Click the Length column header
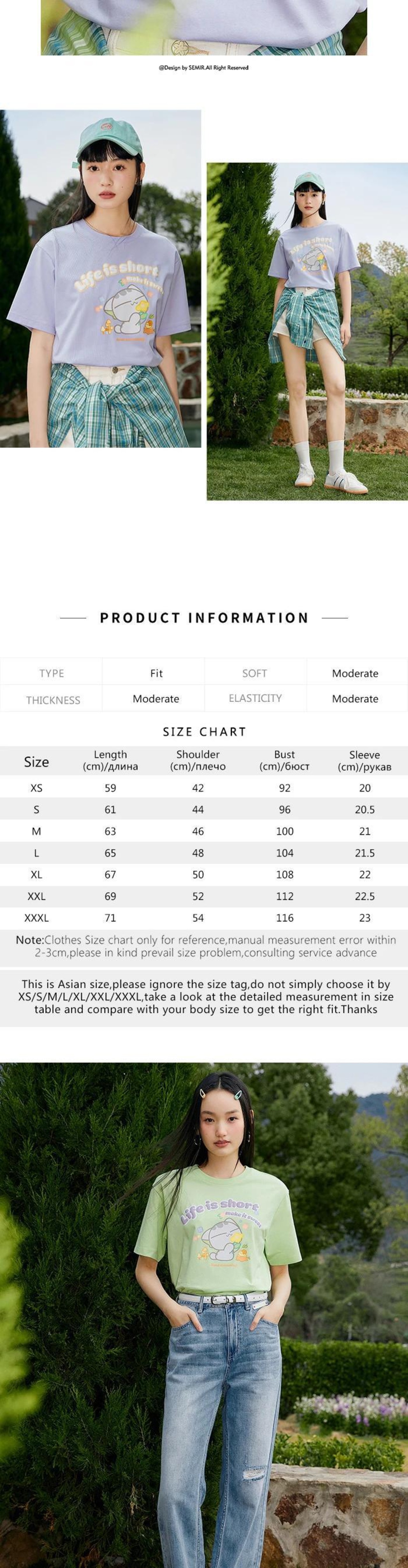 110,760
